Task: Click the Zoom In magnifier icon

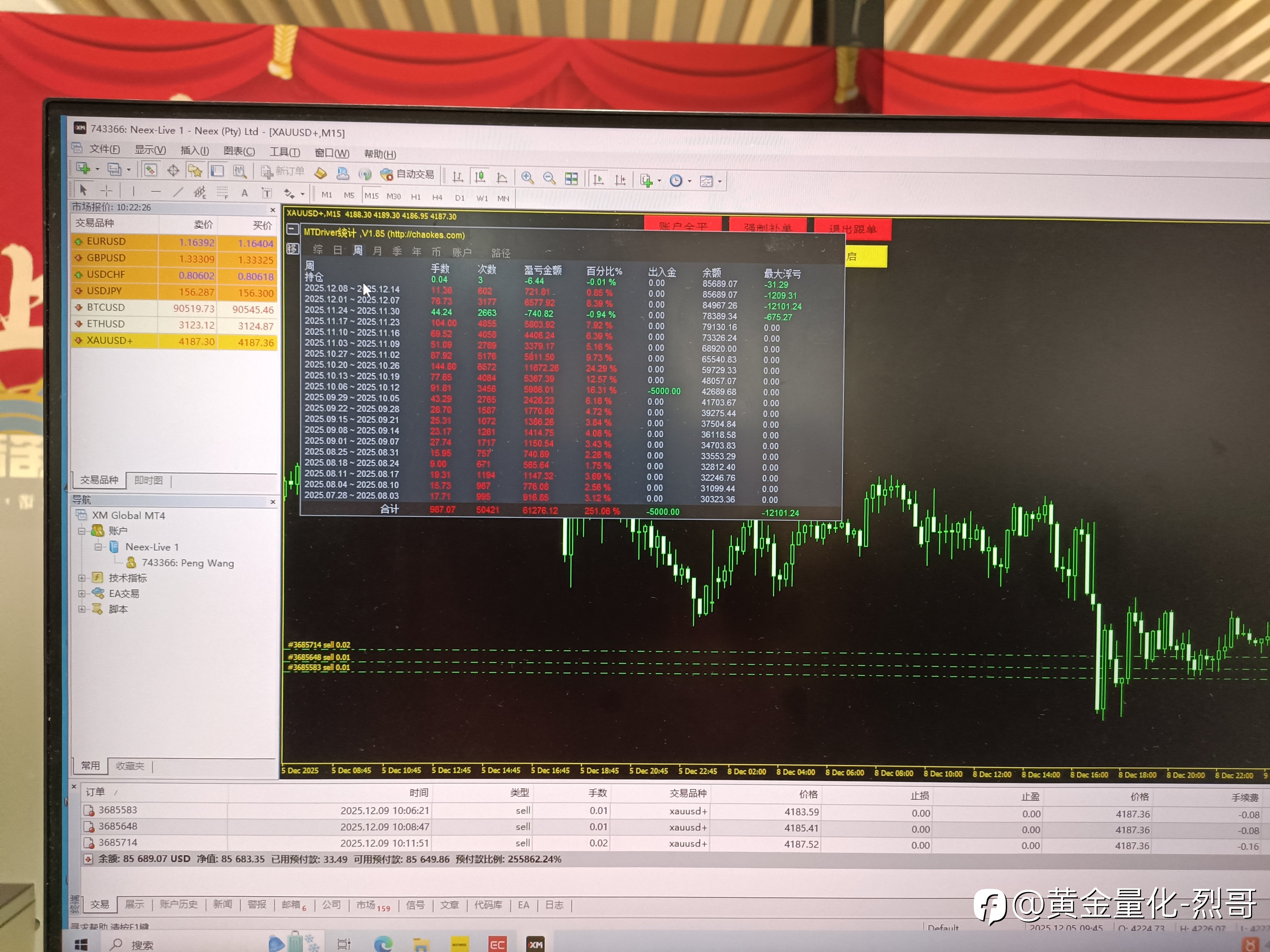Action: (527, 178)
